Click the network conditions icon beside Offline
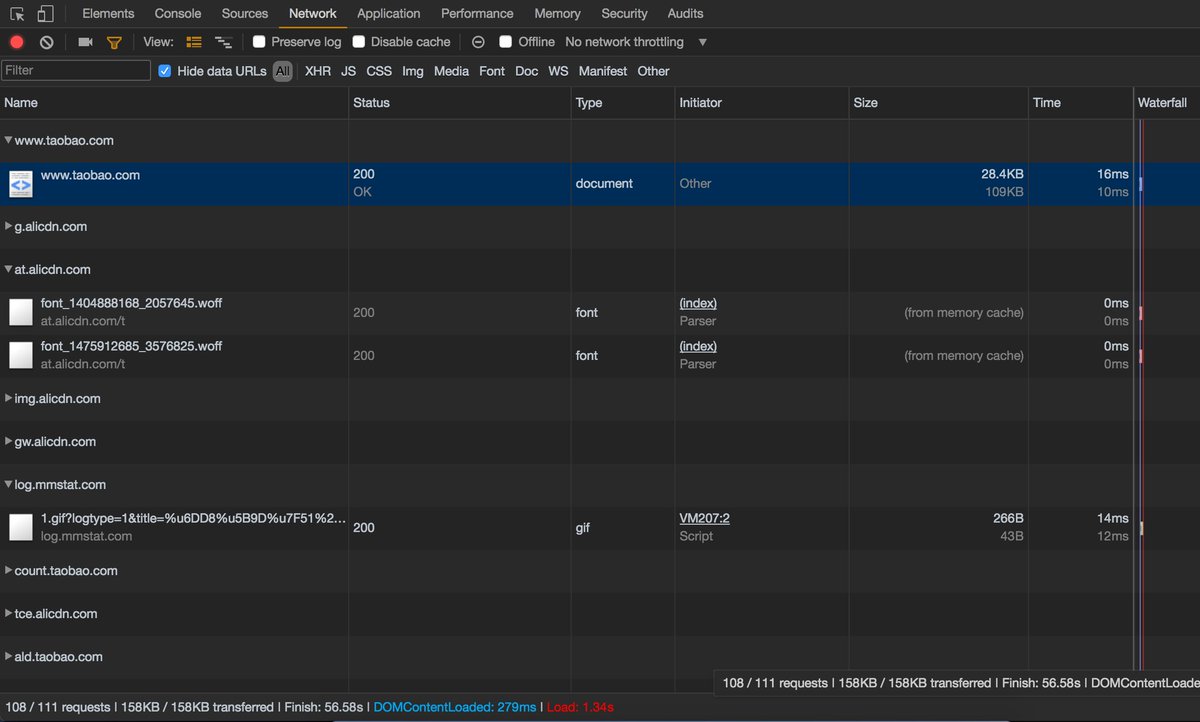Image resolution: width=1200 pixels, height=722 pixels. point(478,42)
